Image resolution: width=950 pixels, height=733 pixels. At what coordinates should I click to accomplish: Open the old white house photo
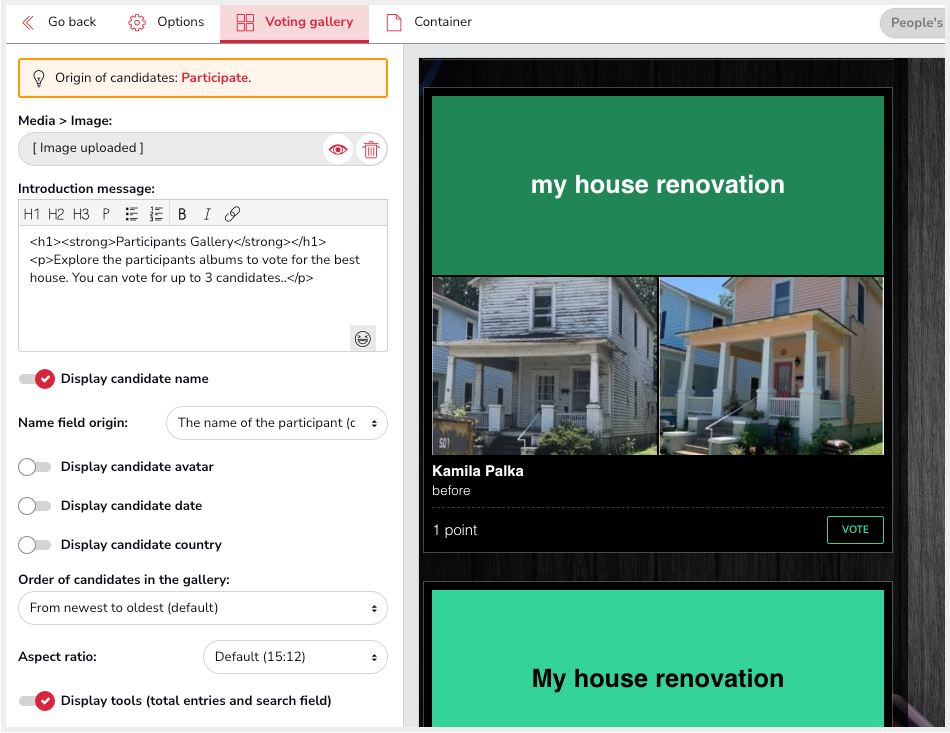pos(545,366)
